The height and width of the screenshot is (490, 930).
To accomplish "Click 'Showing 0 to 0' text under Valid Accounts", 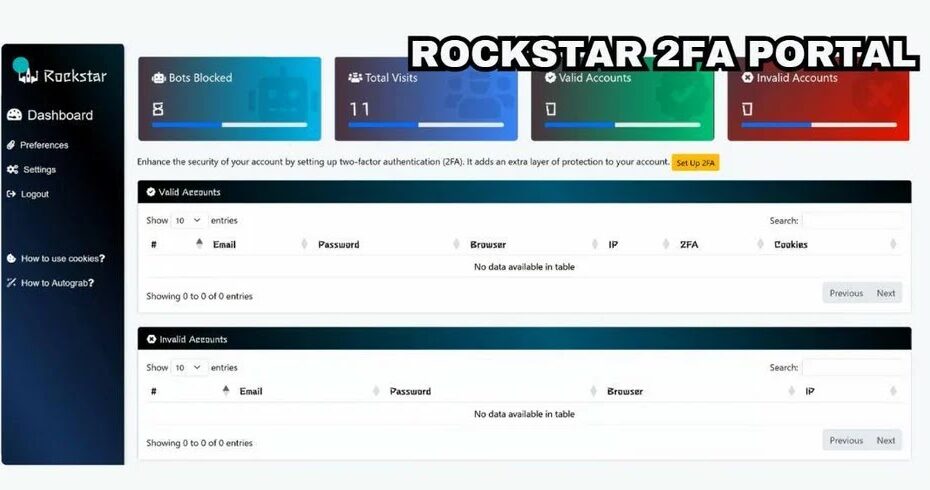I will point(199,296).
